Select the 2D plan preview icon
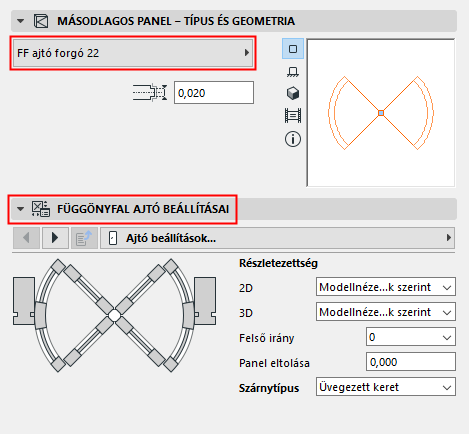Screen dimensions: 469x434 pyautogui.click(x=293, y=49)
